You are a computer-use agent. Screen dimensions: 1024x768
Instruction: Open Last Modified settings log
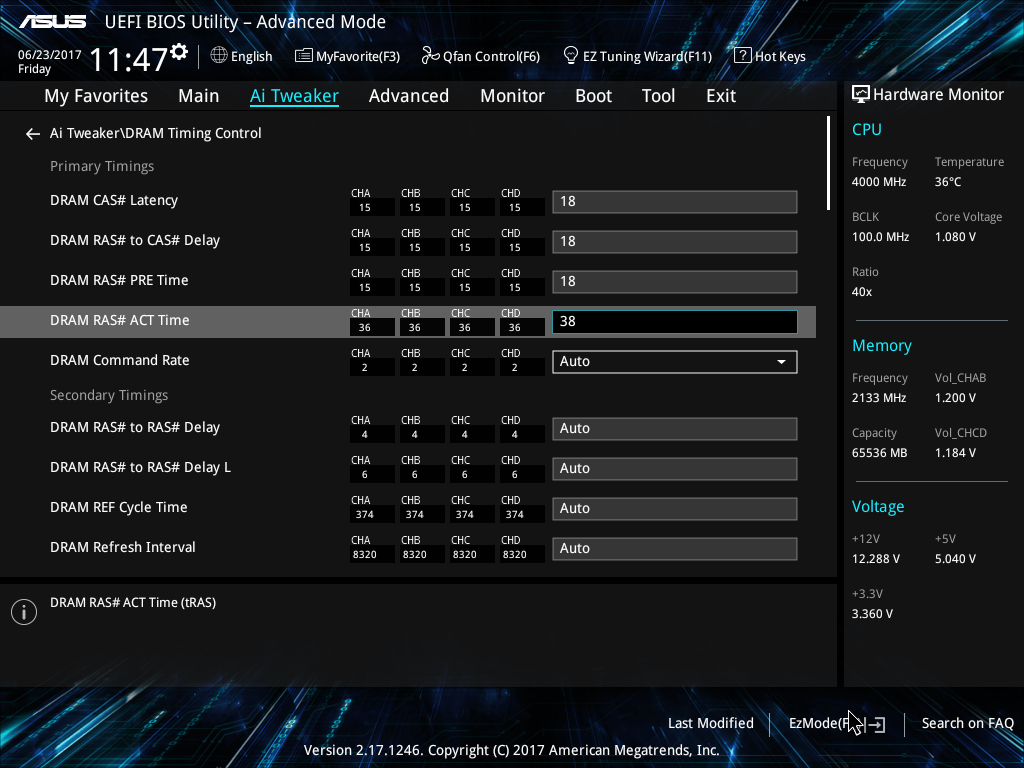click(x=711, y=723)
